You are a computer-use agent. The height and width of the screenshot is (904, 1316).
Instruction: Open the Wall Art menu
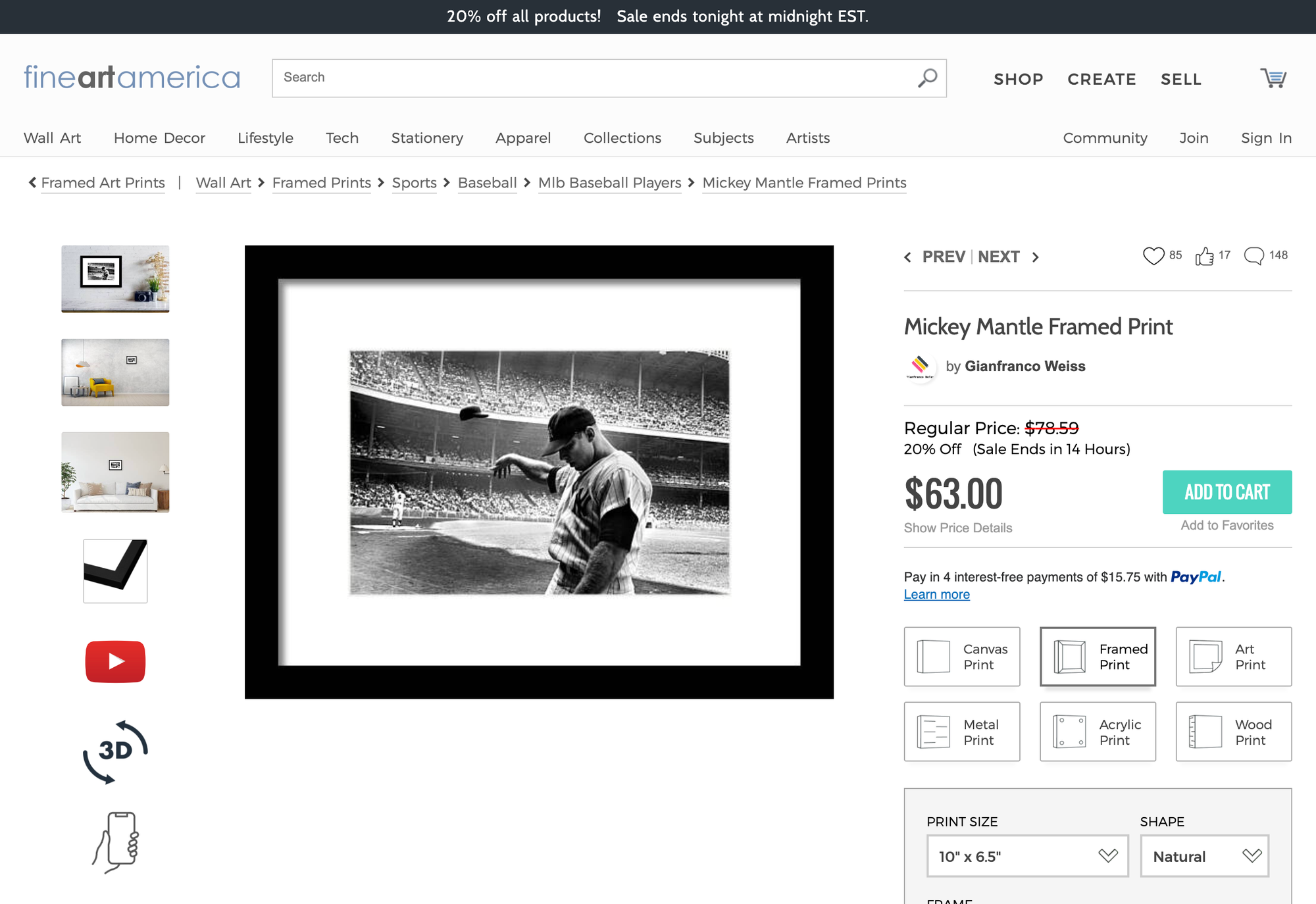52,138
